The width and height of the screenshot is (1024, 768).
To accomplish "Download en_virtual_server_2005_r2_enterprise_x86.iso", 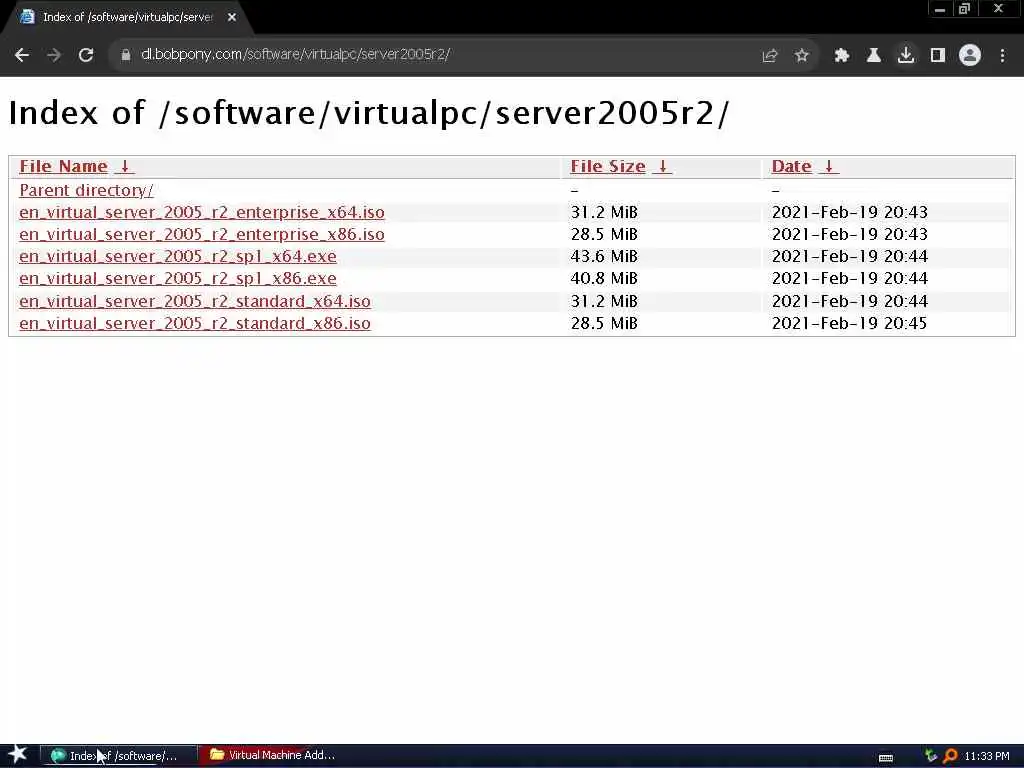I will click(x=202, y=234).
